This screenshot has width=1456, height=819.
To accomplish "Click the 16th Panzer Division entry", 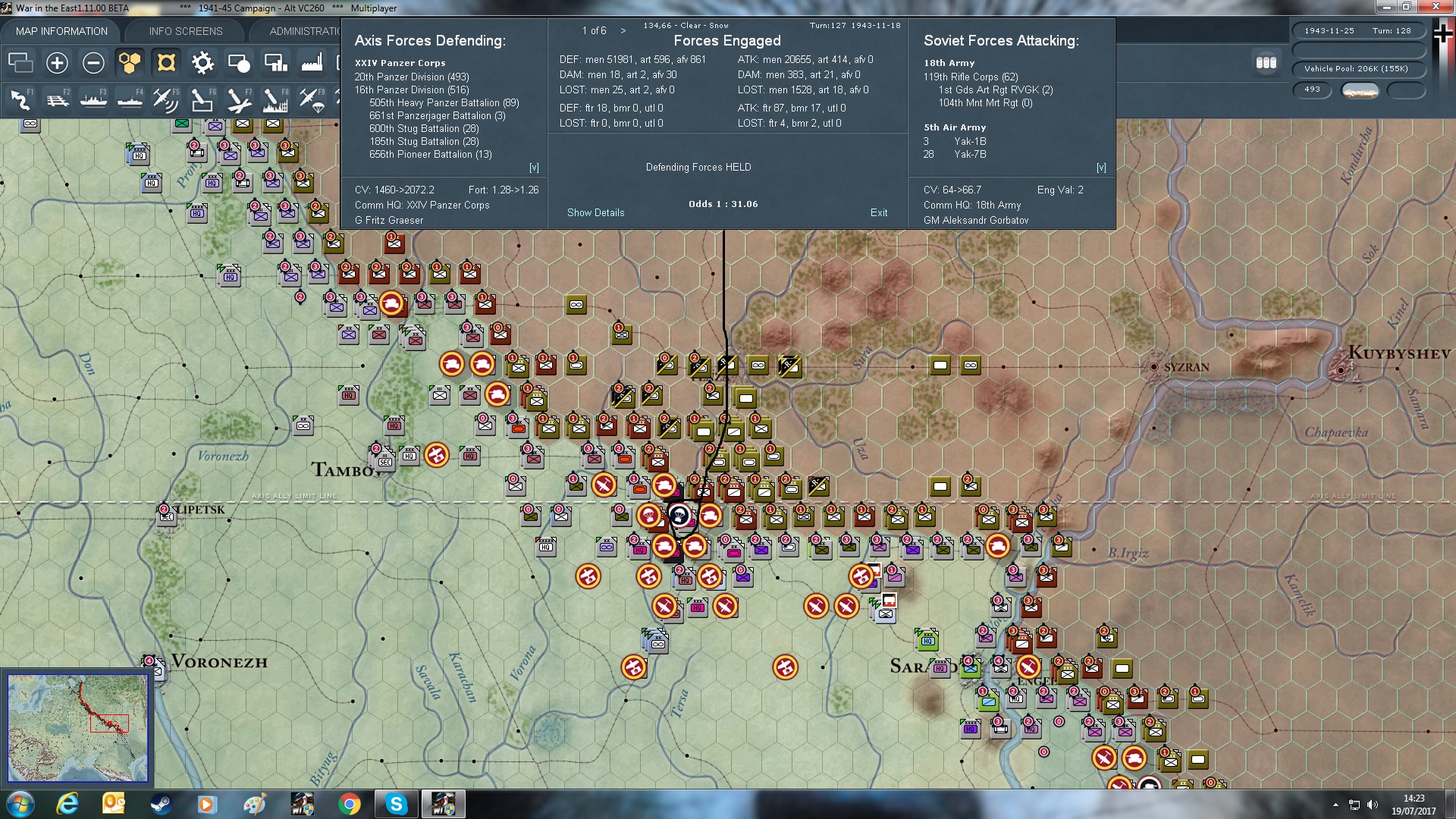I will coord(412,89).
